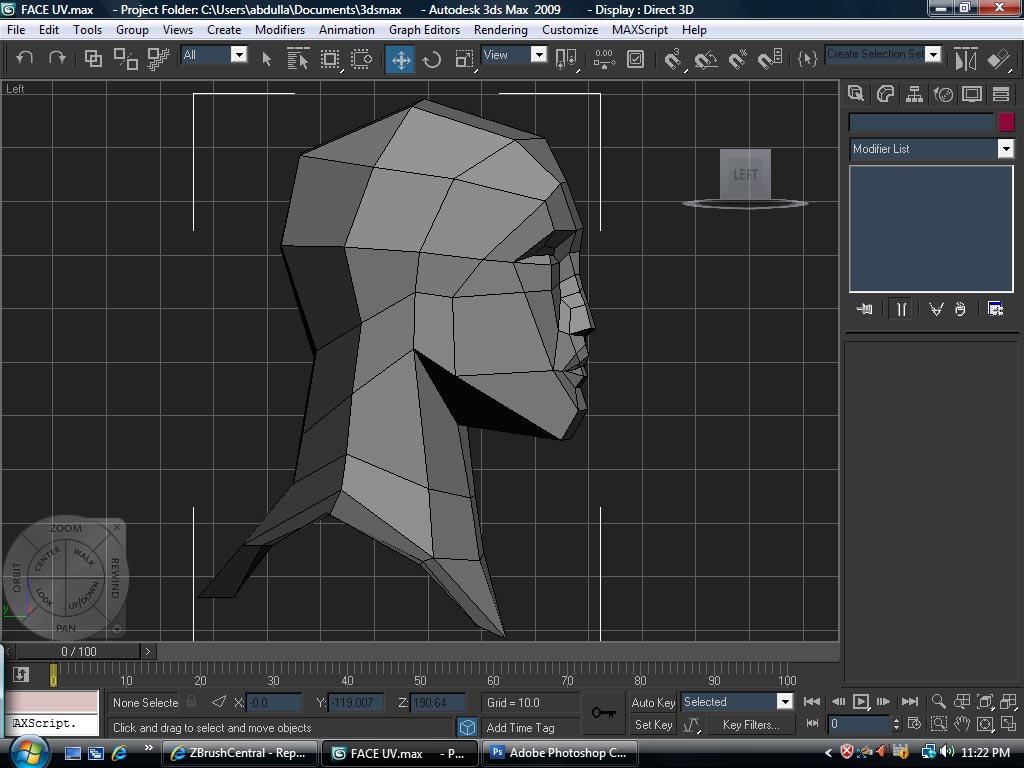Activate the Select and Rotate tool
The height and width of the screenshot is (768, 1024).
tap(432, 59)
